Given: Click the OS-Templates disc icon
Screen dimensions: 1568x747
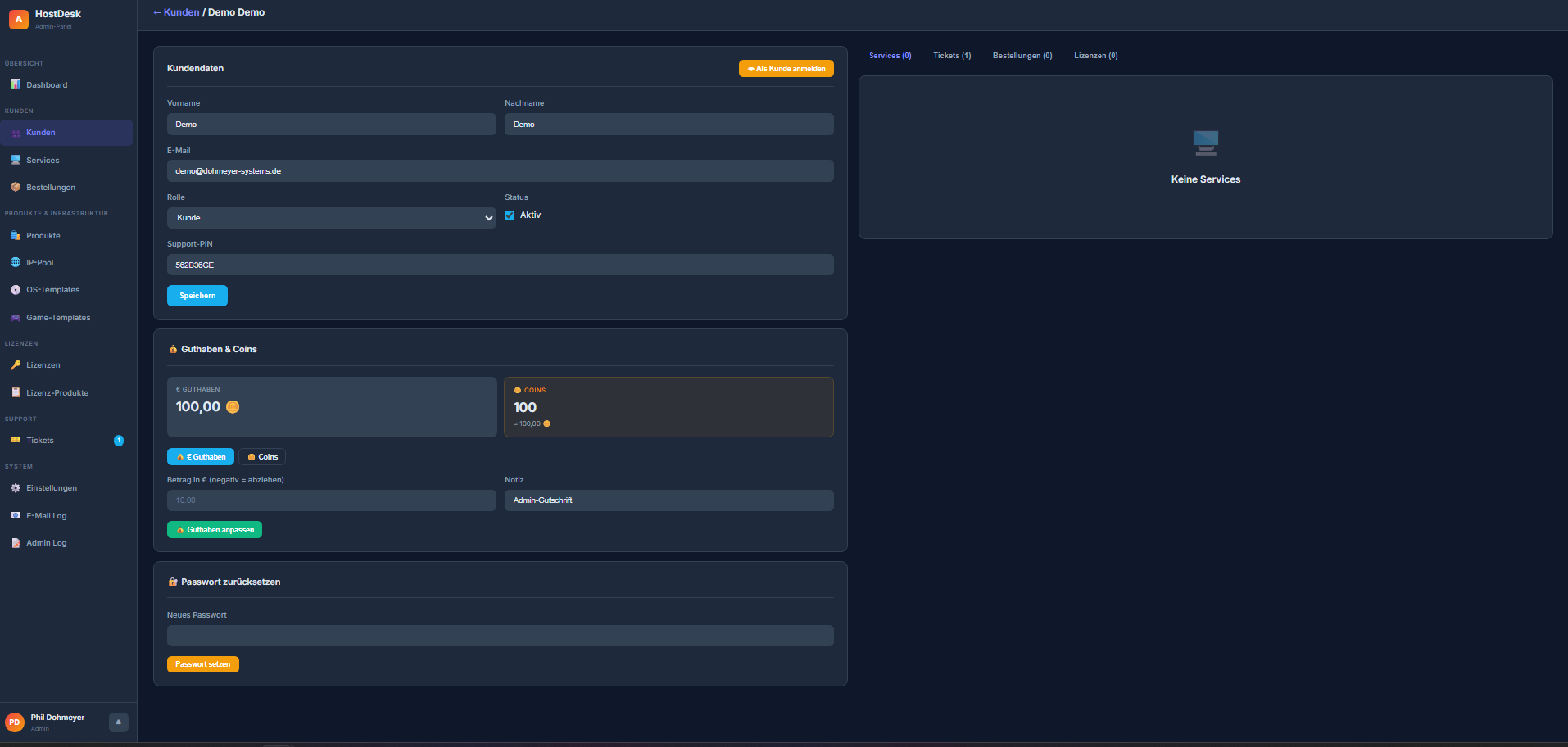Looking at the screenshot, I should (16, 290).
